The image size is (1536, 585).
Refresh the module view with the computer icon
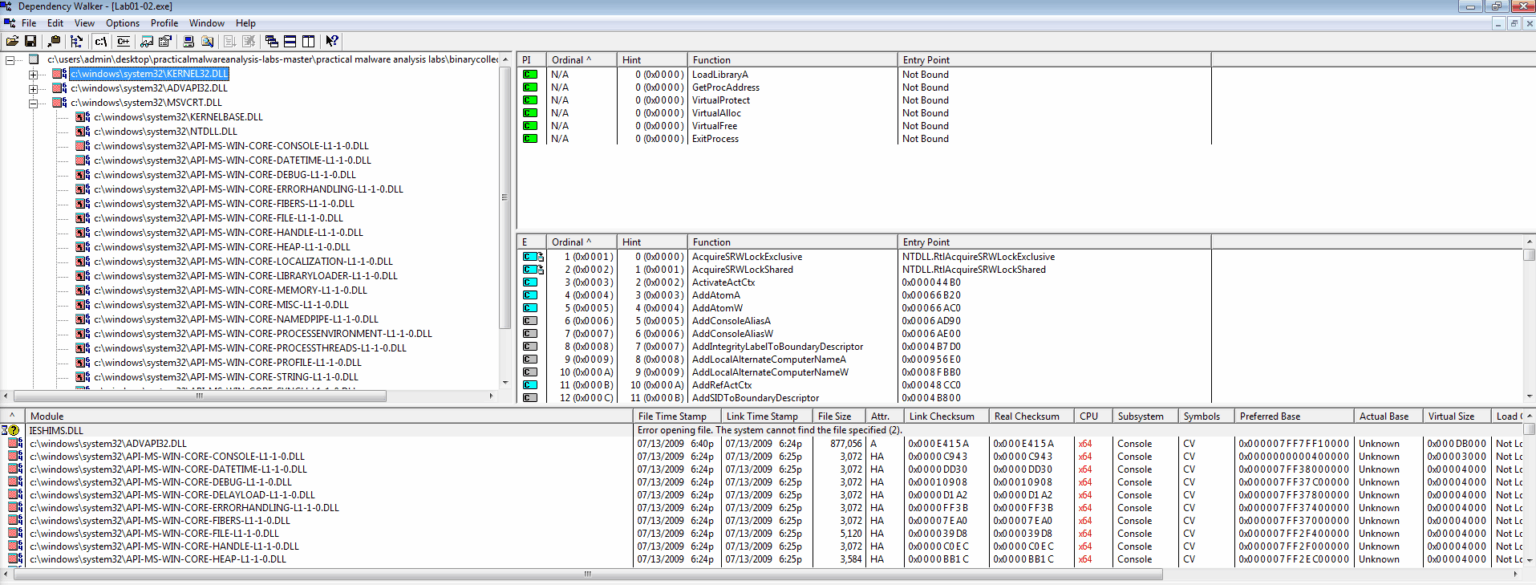click(x=188, y=41)
